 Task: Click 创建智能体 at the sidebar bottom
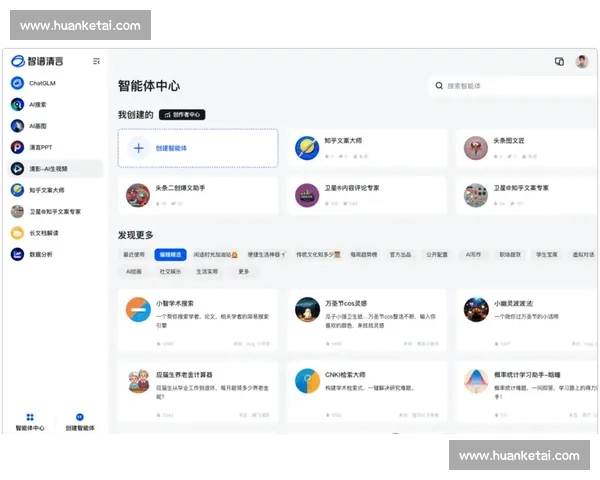(x=80, y=422)
